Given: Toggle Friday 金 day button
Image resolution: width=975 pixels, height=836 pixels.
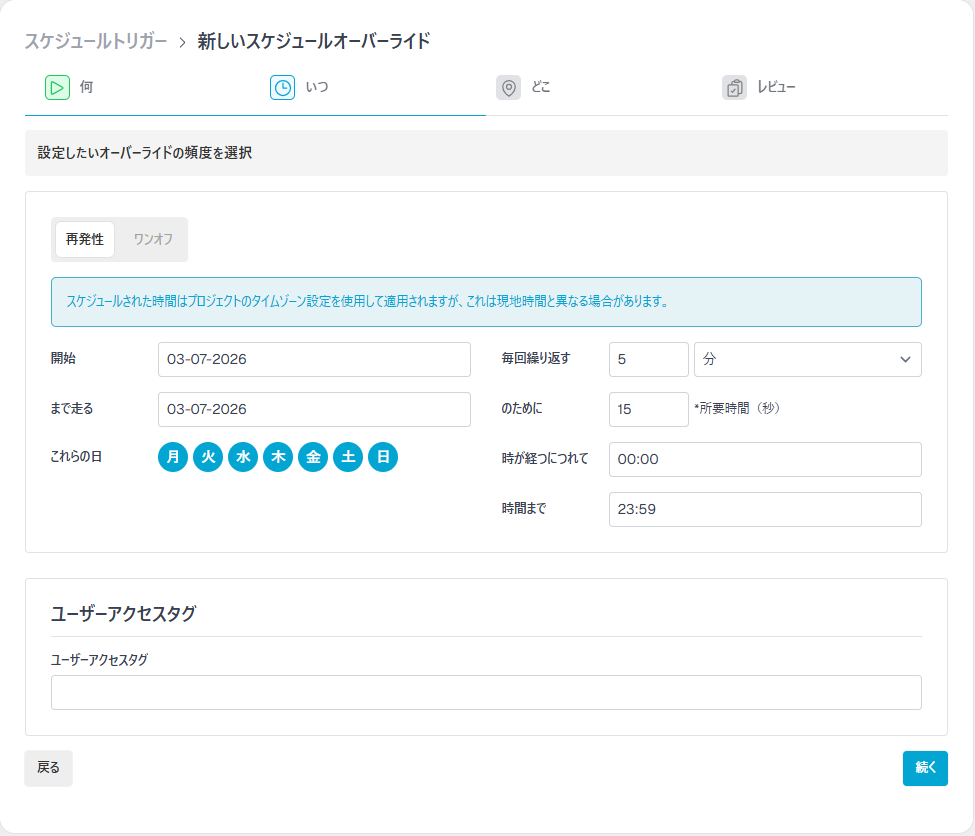Looking at the screenshot, I should tap(313, 457).
